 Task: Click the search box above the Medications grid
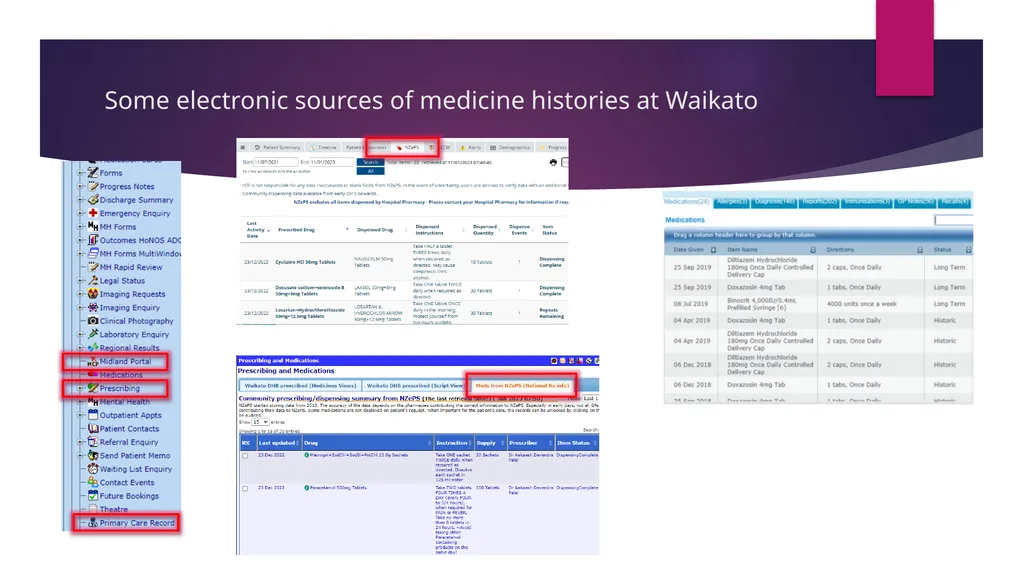point(953,220)
